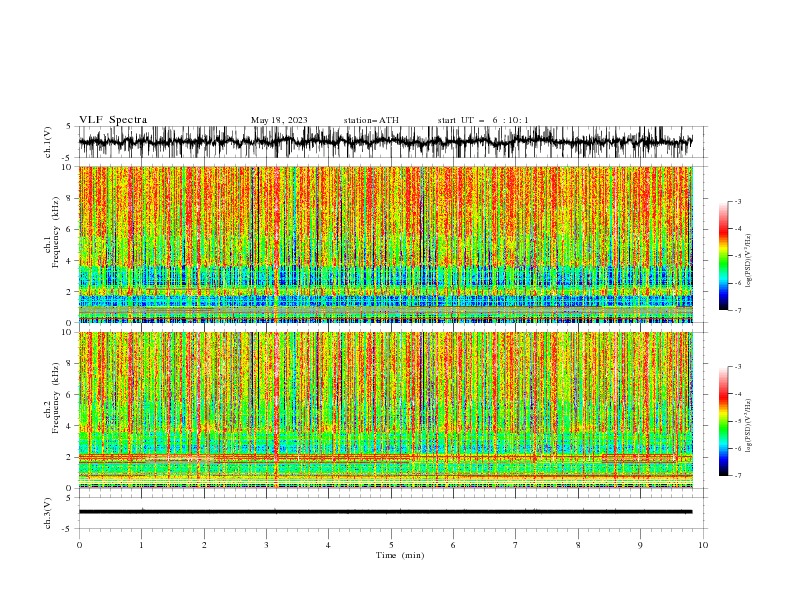Click the "VLF Spectra" plot title
Viewport: 792px width, 612px height.
click(x=113, y=120)
